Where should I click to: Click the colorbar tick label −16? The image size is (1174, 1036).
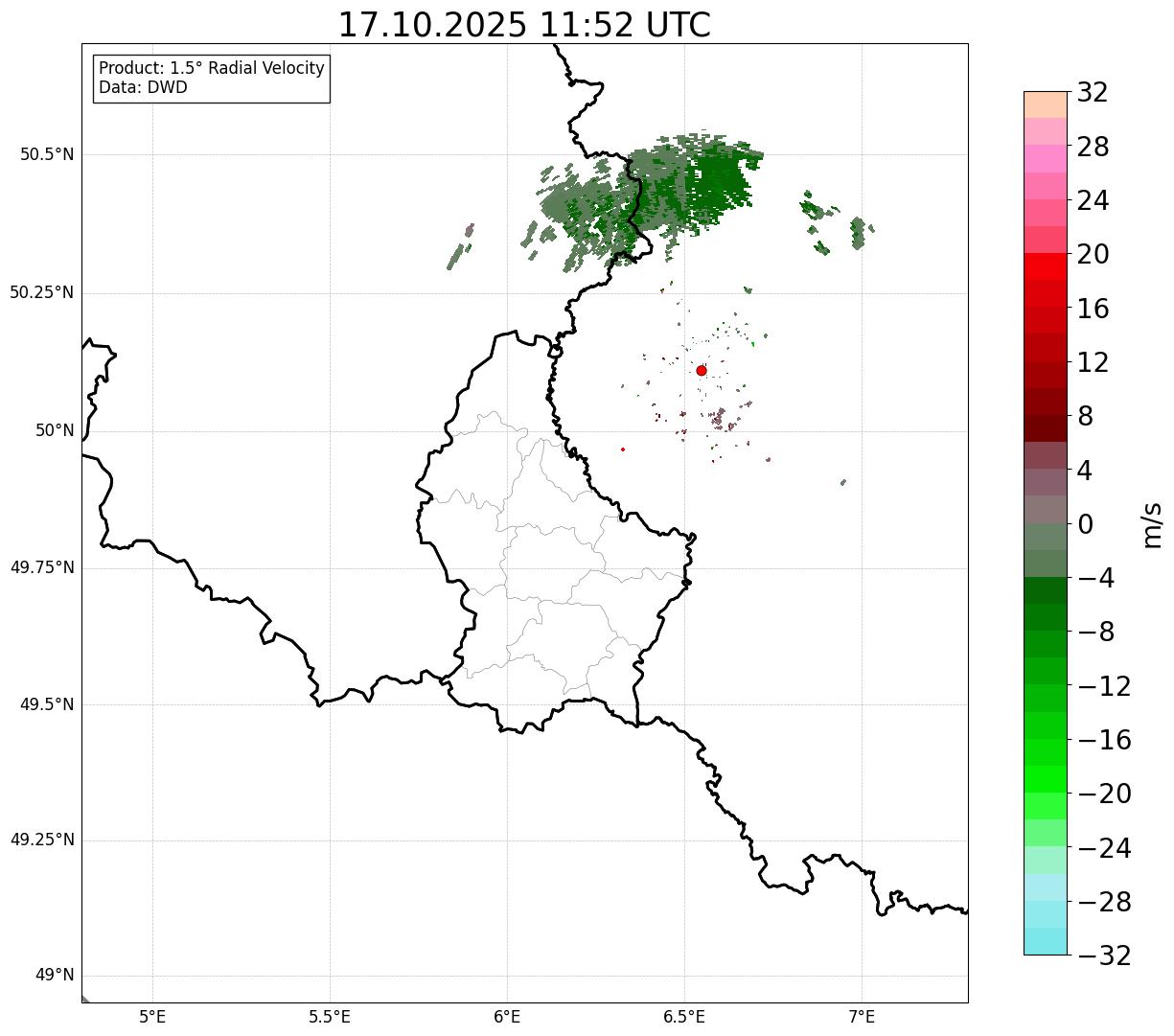[x=1104, y=740]
